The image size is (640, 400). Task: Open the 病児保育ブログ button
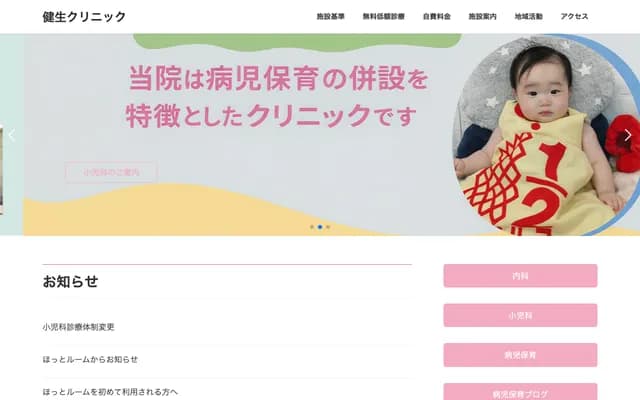(x=520, y=392)
